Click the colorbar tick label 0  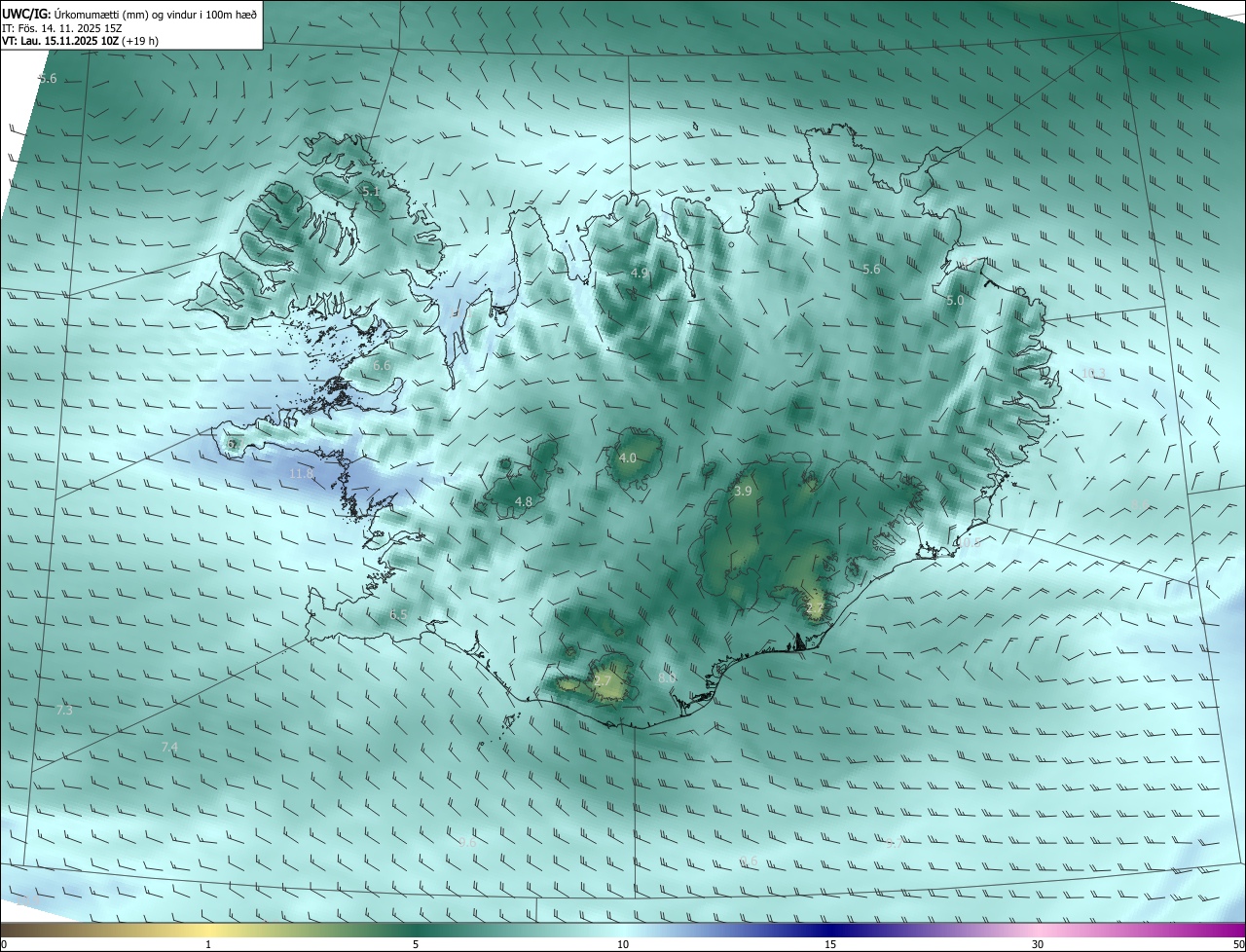[x=4, y=944]
